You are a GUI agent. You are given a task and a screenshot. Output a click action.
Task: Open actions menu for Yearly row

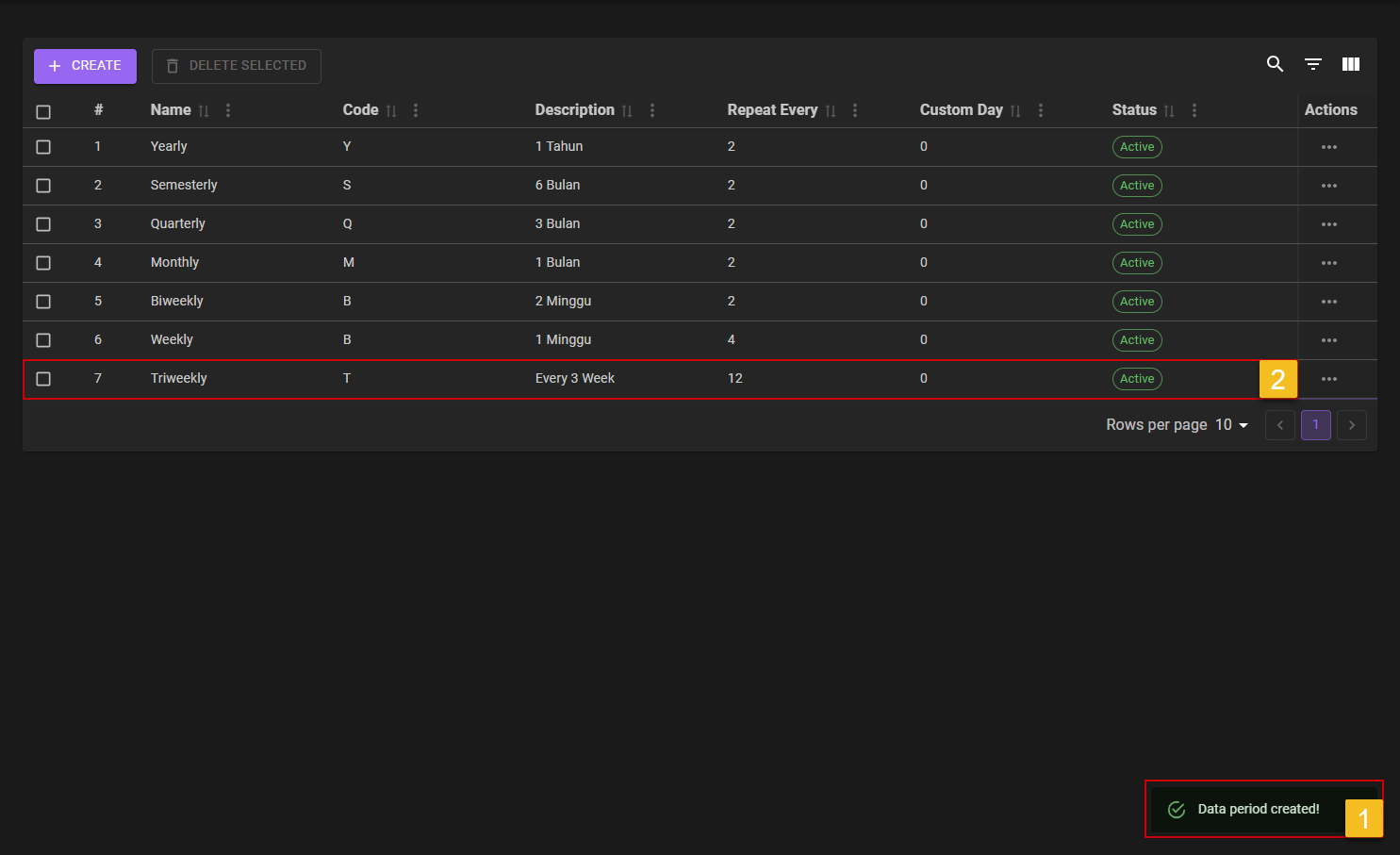coord(1329,147)
